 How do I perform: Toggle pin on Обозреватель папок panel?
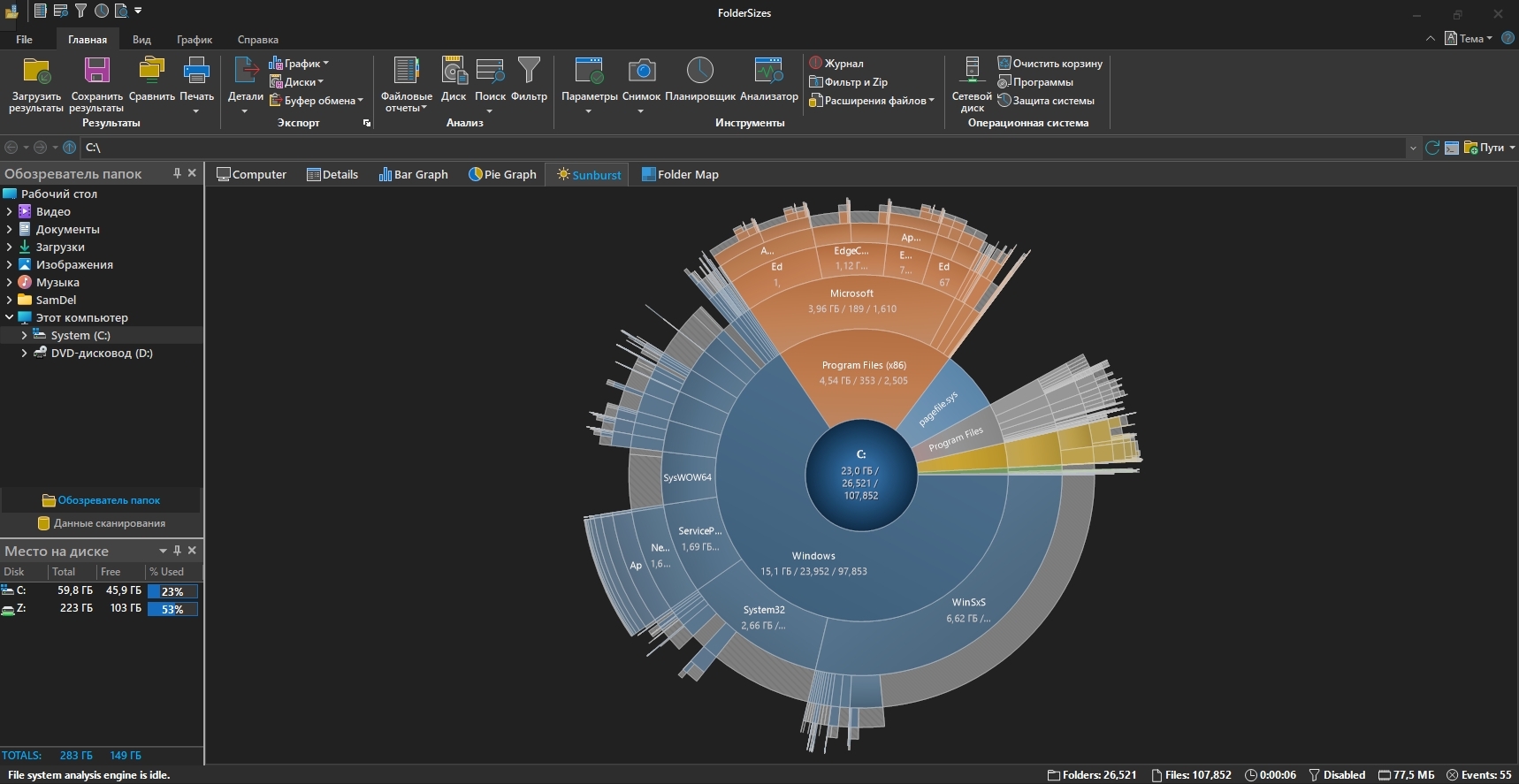(177, 173)
